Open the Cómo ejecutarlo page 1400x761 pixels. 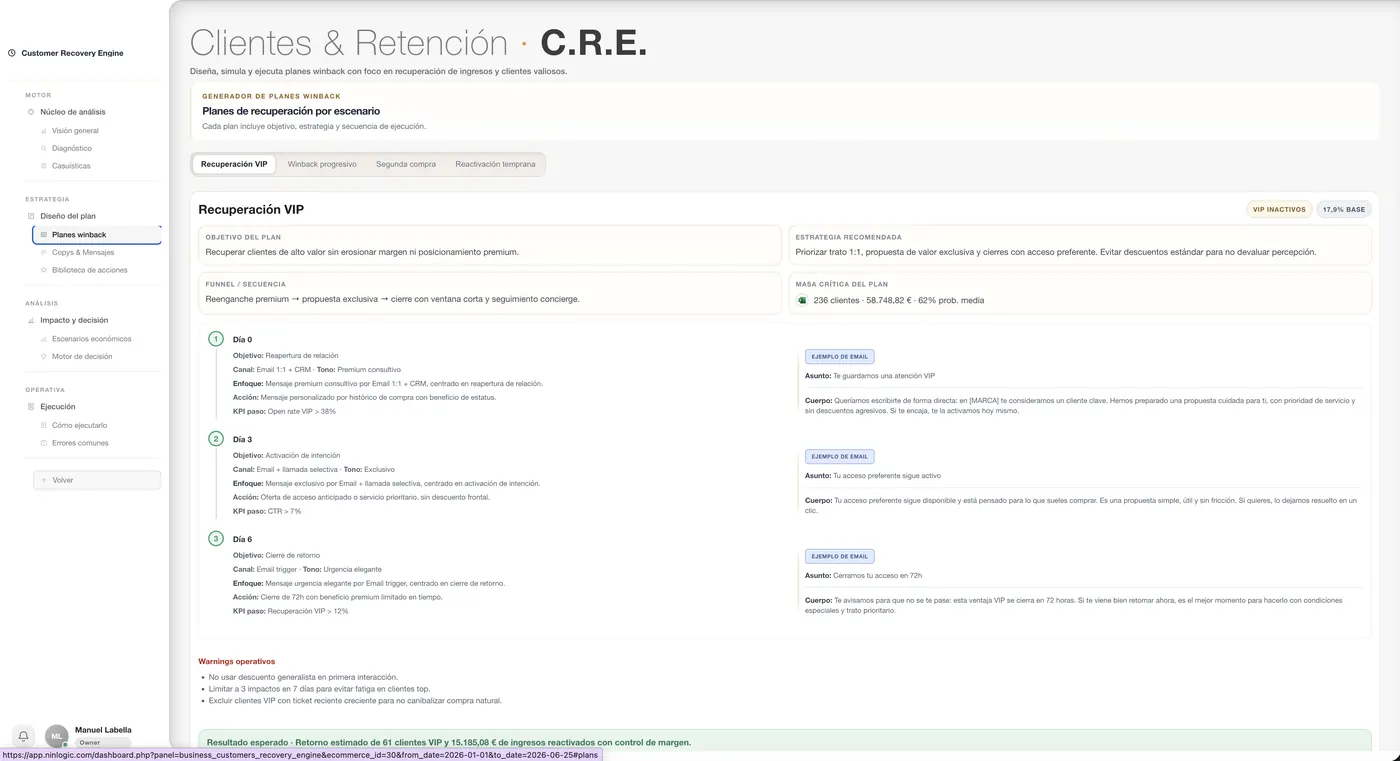click(x=80, y=425)
